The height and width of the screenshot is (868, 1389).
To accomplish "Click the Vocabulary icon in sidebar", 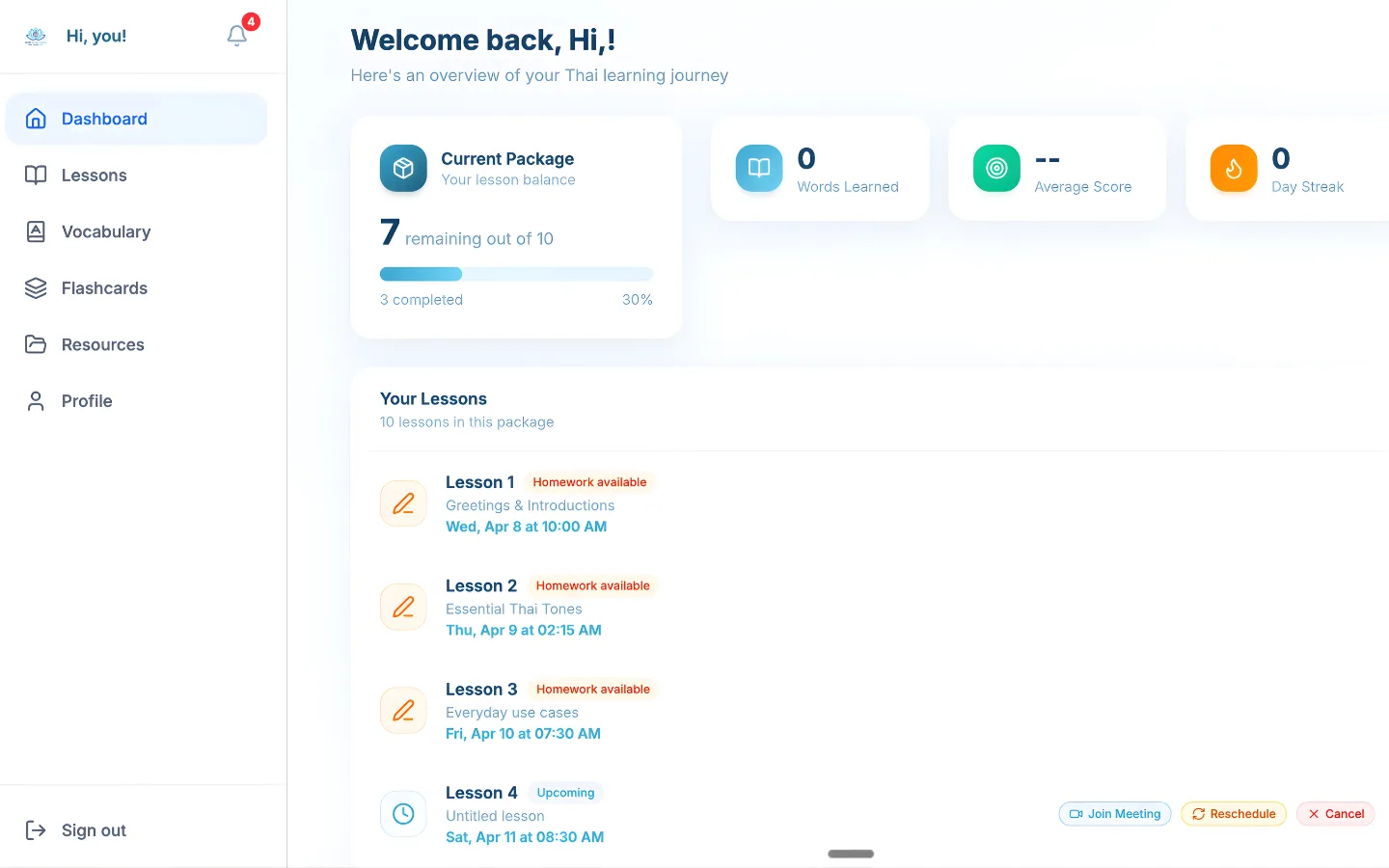I will (x=35, y=231).
